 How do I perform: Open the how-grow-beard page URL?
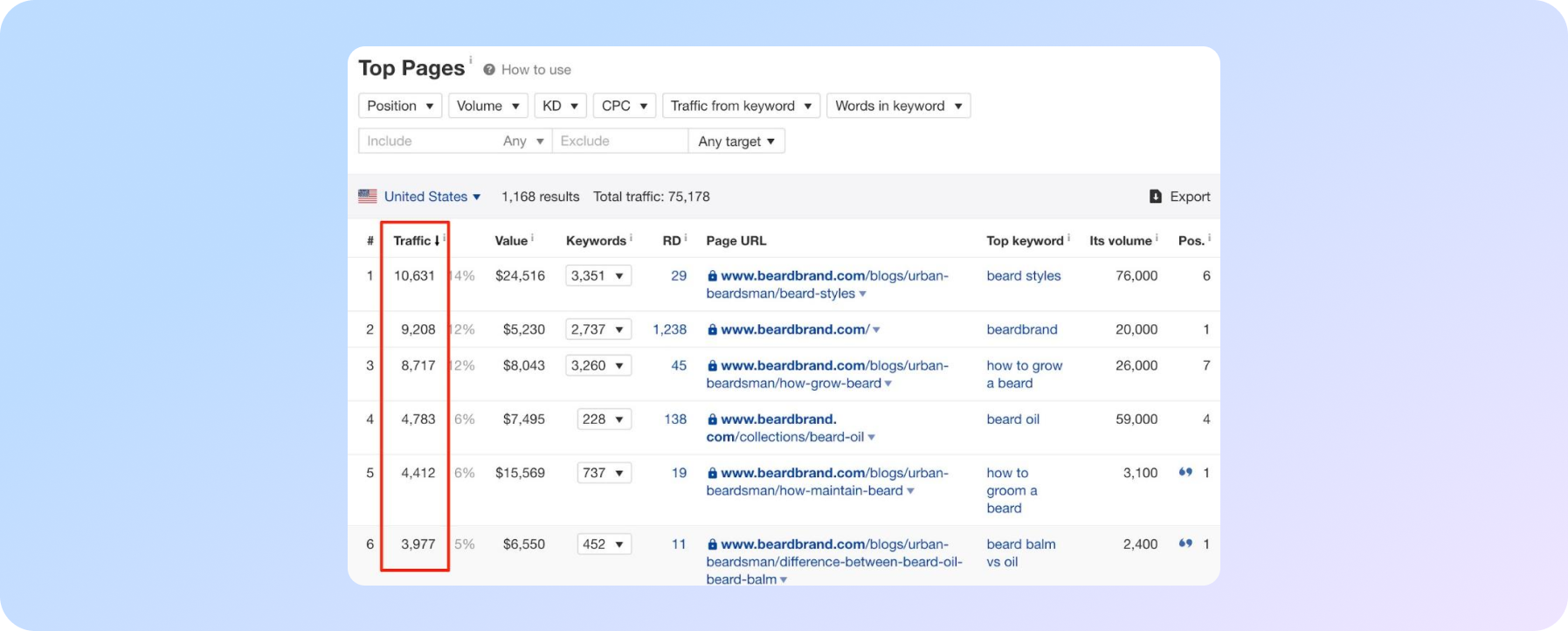pos(827,374)
